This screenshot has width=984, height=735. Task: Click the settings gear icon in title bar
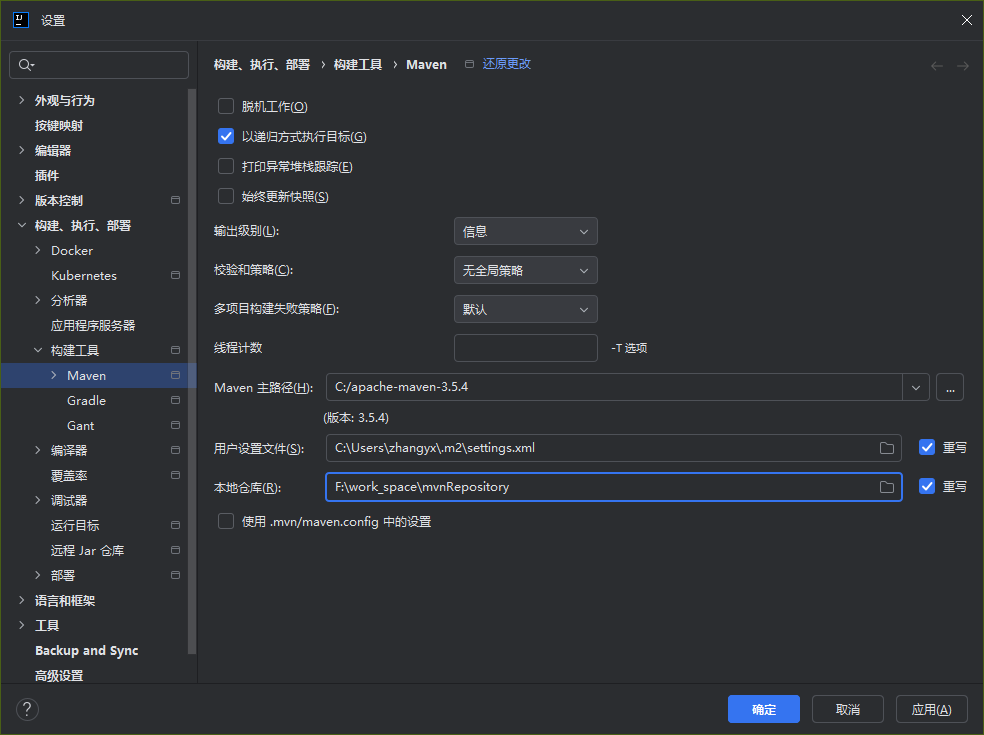click(x=20, y=19)
